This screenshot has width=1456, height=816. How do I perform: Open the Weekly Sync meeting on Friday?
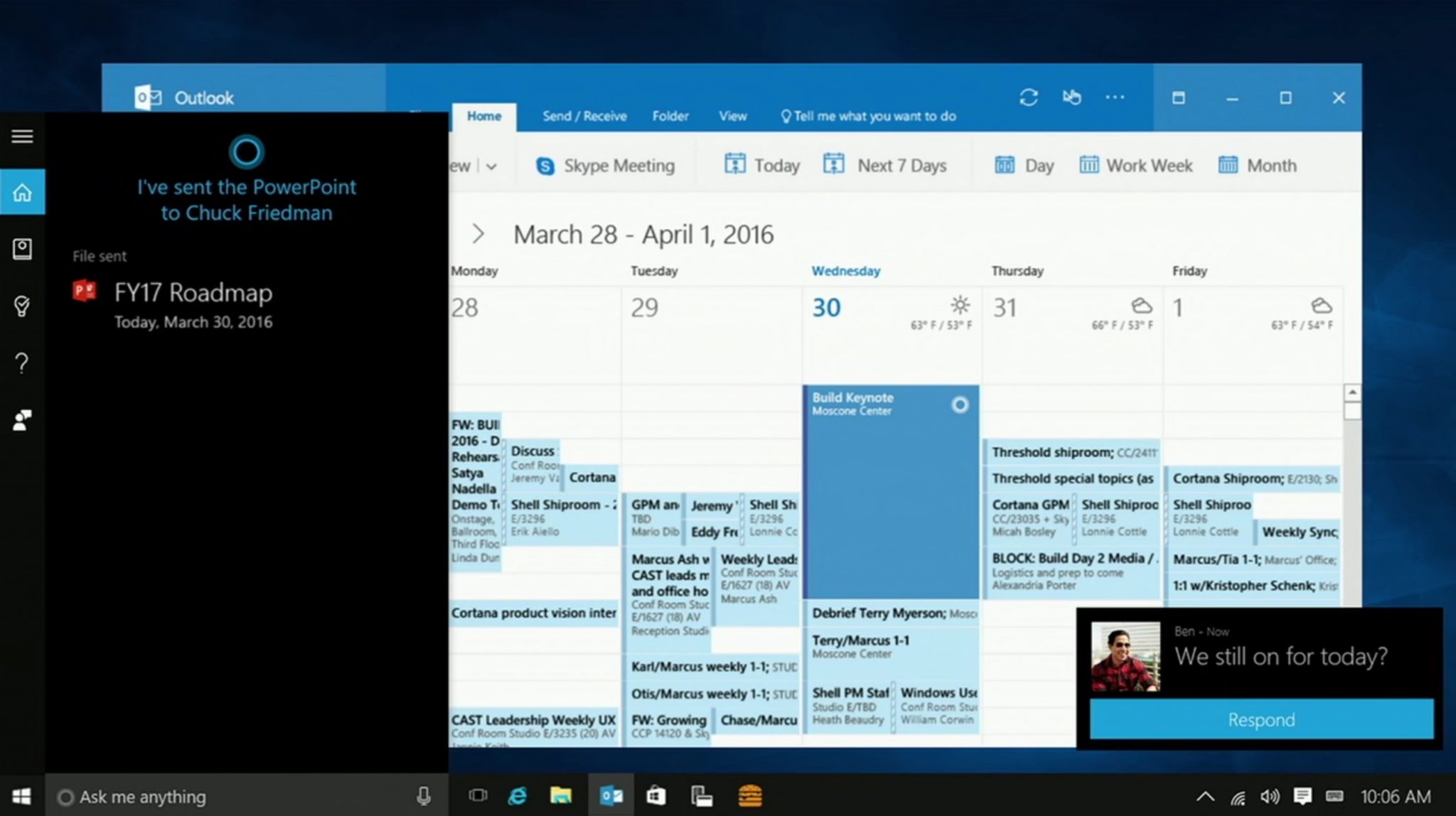[1299, 532]
